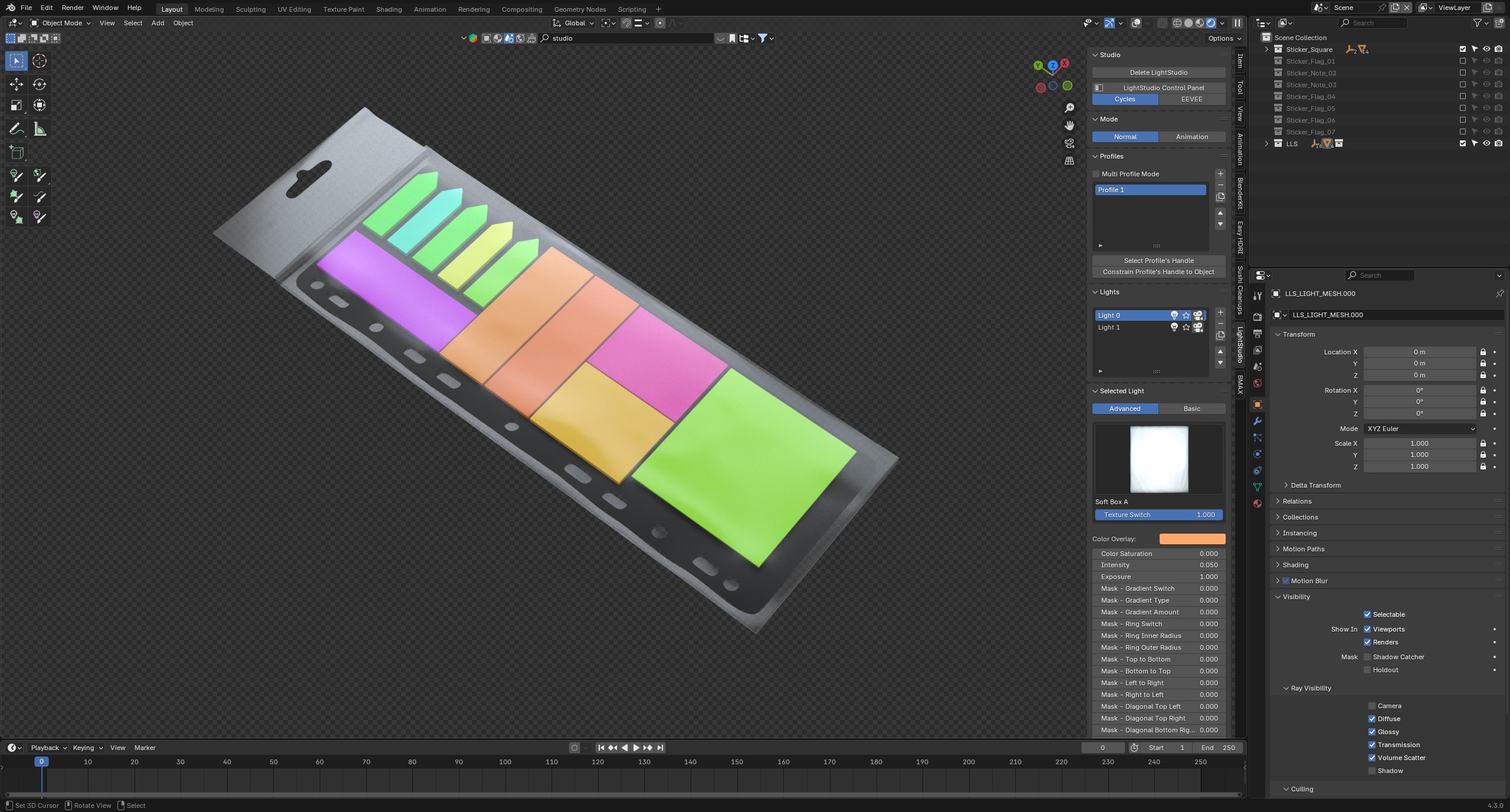The width and height of the screenshot is (1510, 812).
Task: Select the Scale tool in toolbar
Action: pos(17,106)
